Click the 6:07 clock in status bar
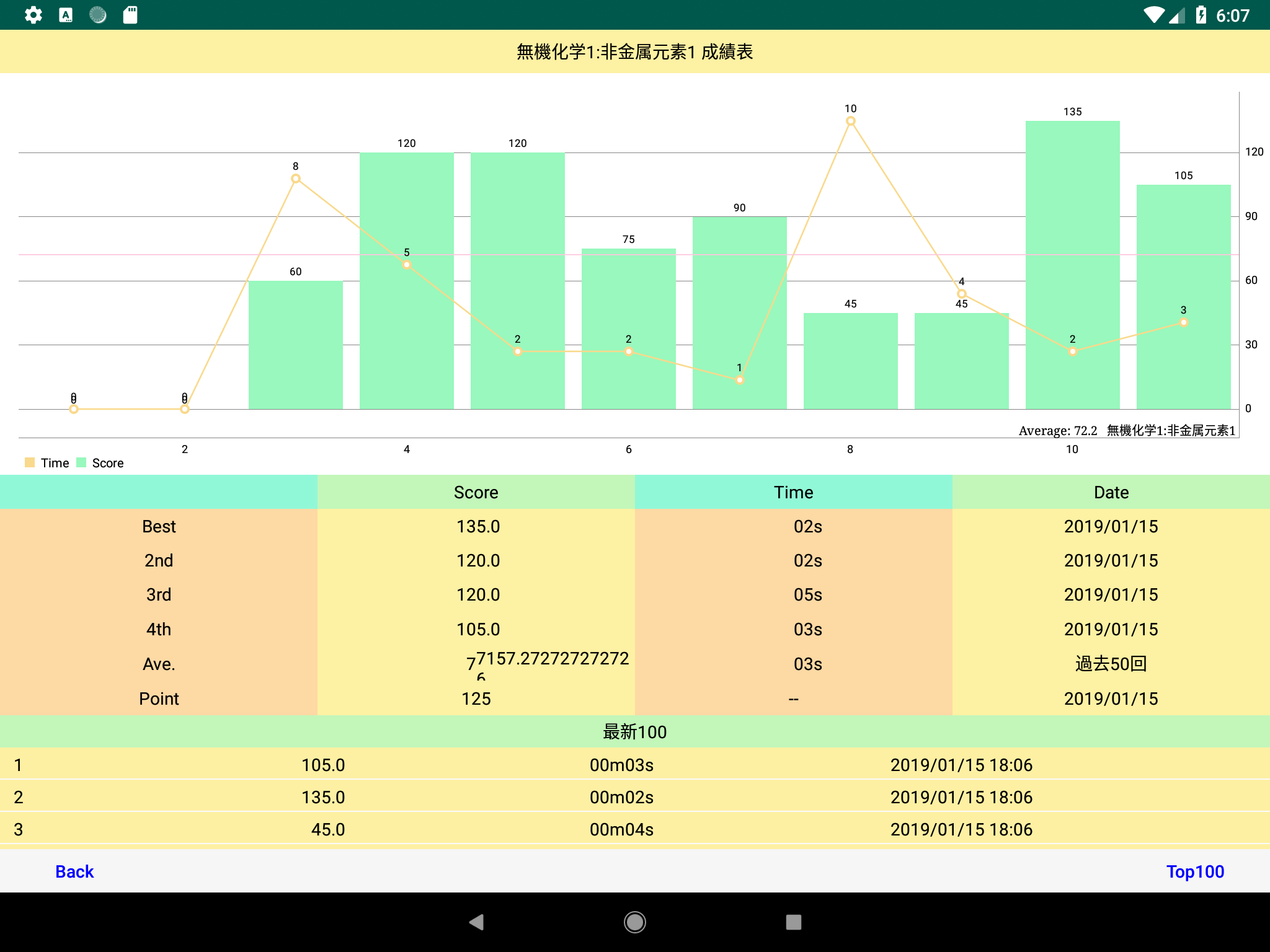Screen dimensions: 1270x952 coord(1233,15)
